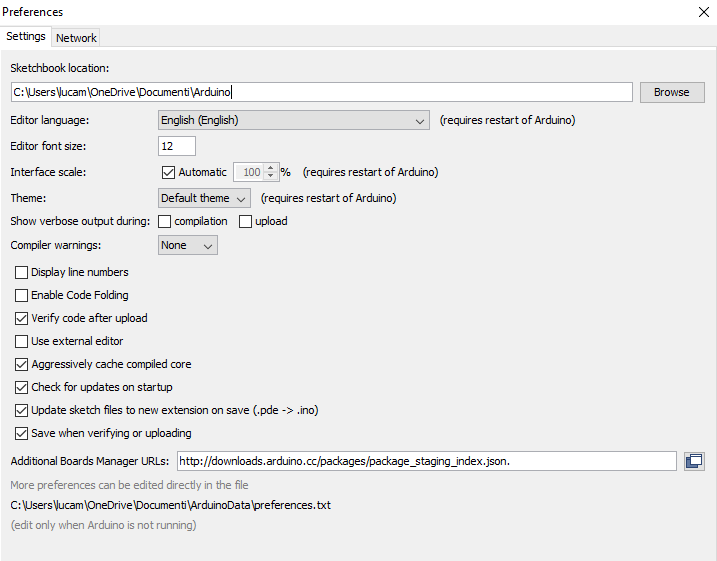Decrease interface scale with the down arrow

coord(270,177)
